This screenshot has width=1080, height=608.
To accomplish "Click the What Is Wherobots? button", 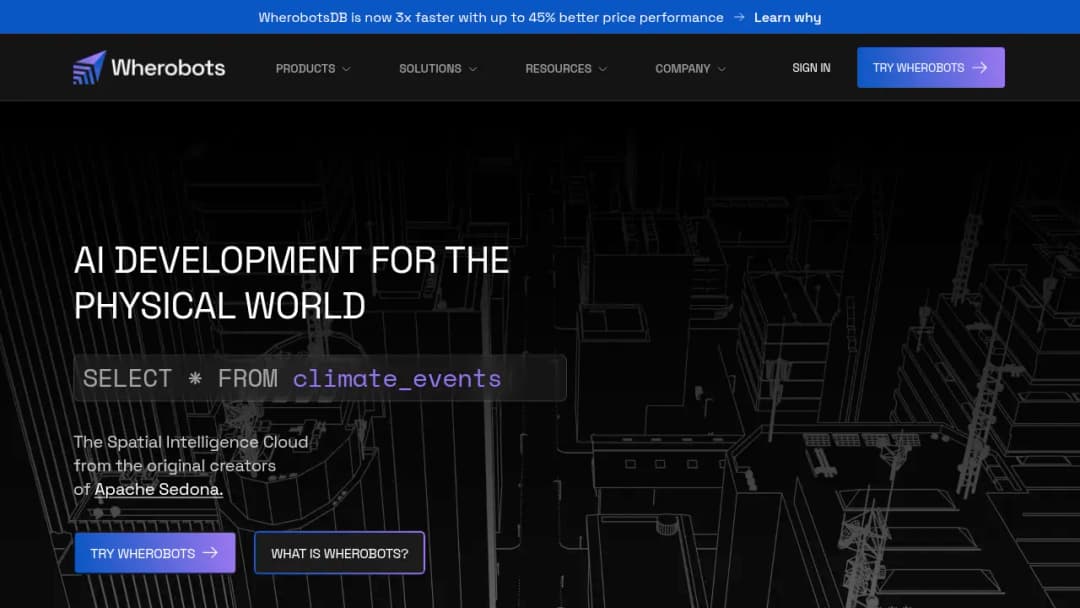I will point(340,553).
